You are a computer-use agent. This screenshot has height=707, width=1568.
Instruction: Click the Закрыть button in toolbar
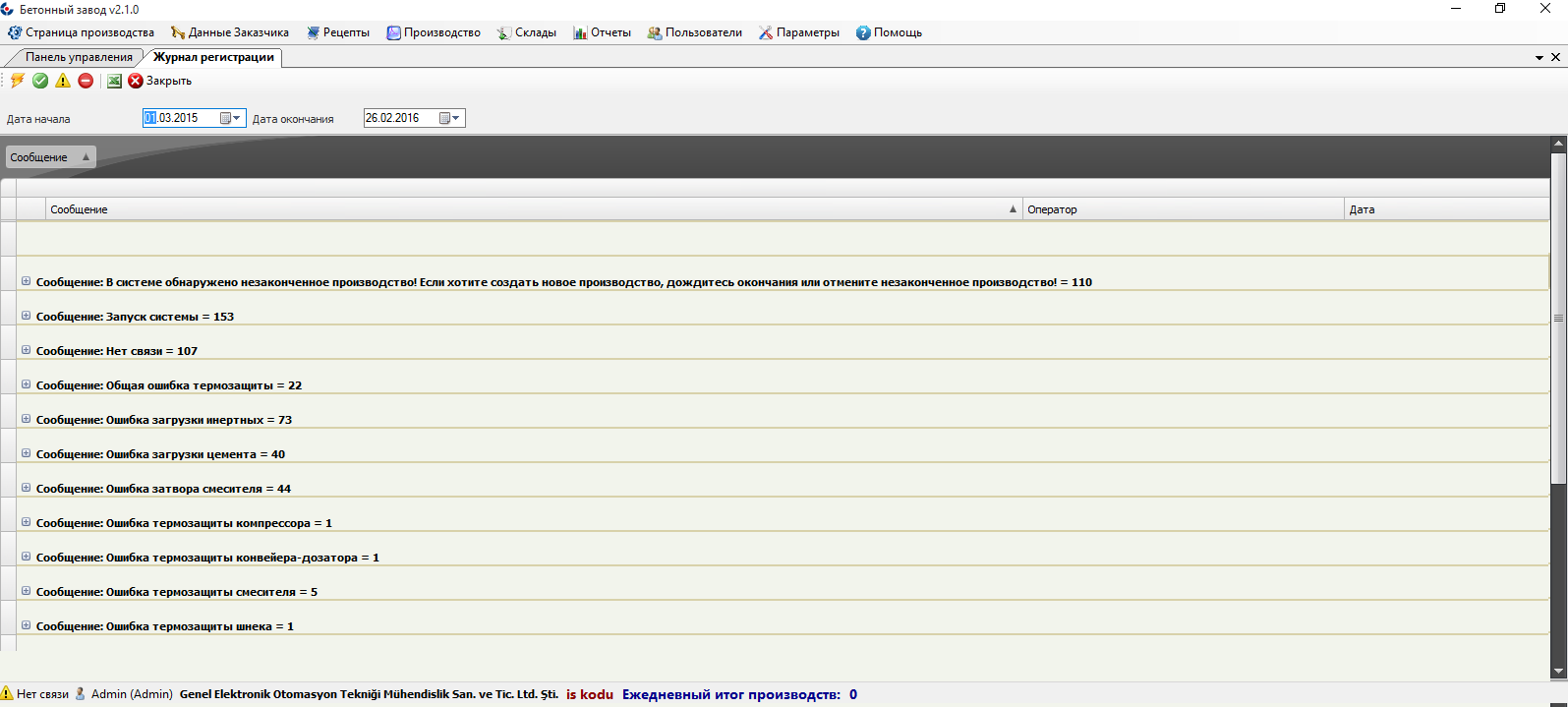[x=160, y=81]
